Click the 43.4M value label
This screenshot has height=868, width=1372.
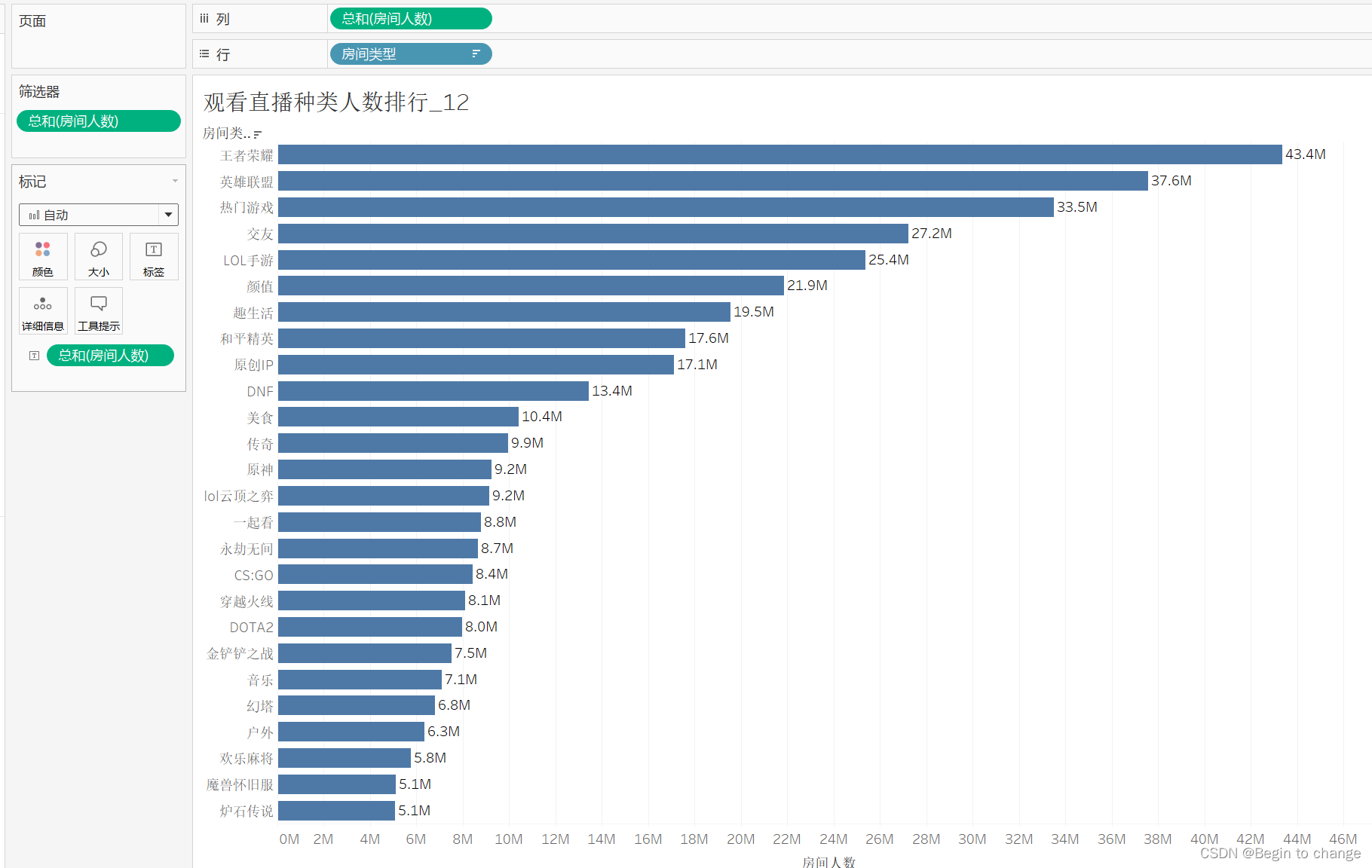[x=1306, y=154]
